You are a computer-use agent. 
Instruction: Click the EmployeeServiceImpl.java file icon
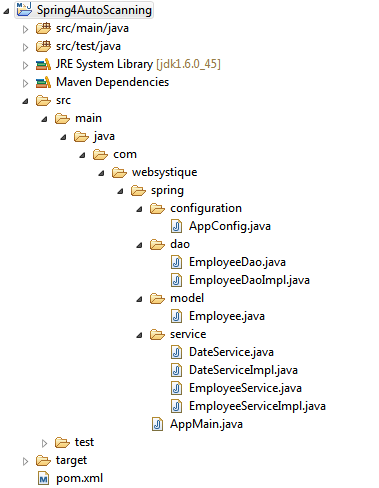[x=176, y=406]
